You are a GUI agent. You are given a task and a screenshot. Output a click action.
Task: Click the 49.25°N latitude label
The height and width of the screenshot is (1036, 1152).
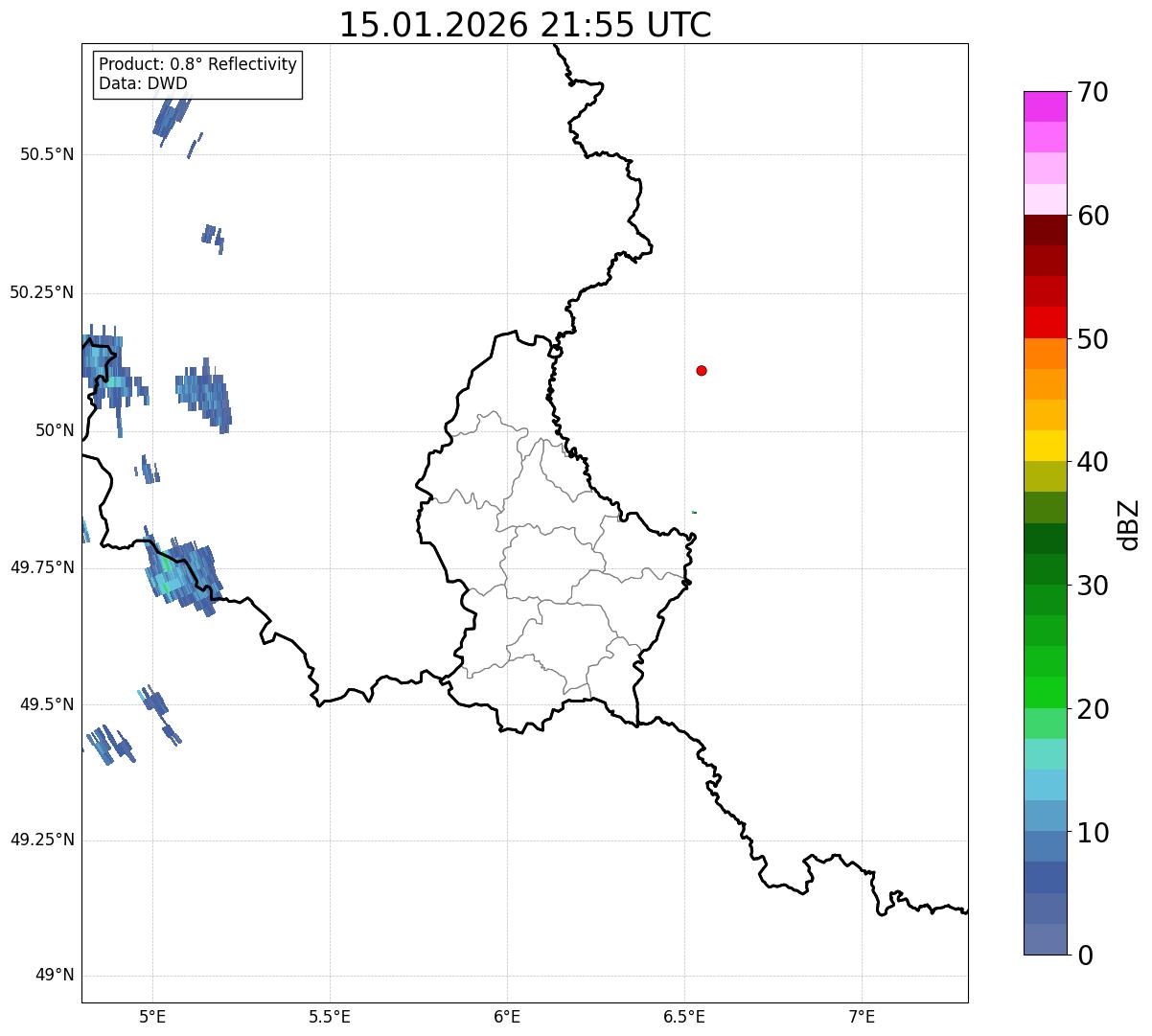42,840
